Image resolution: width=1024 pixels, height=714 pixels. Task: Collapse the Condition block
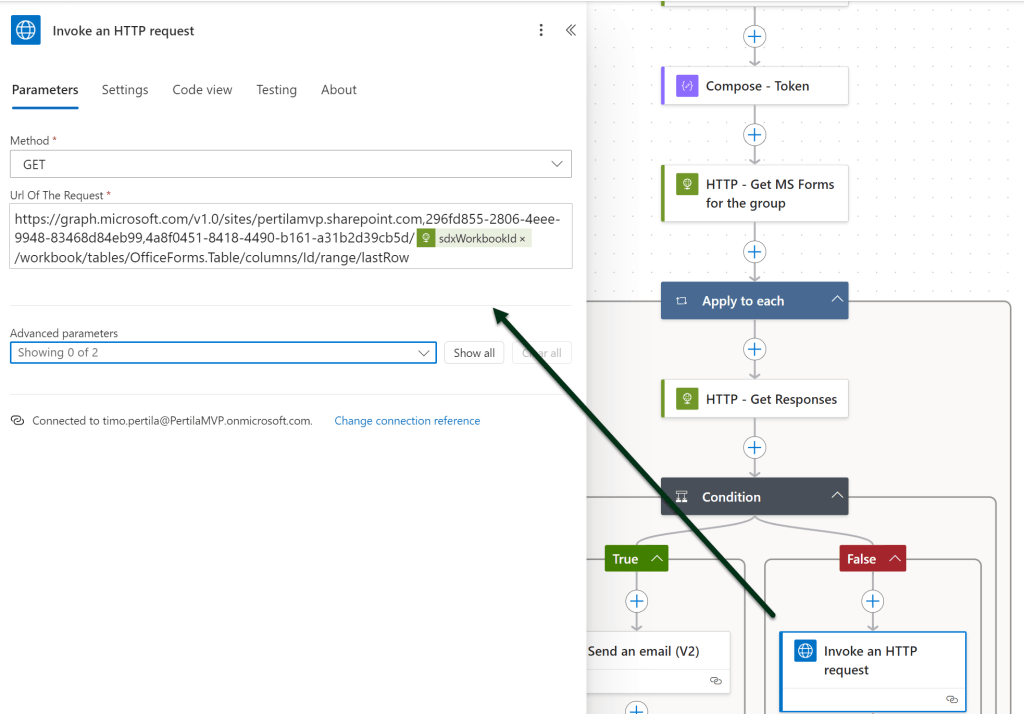point(836,497)
